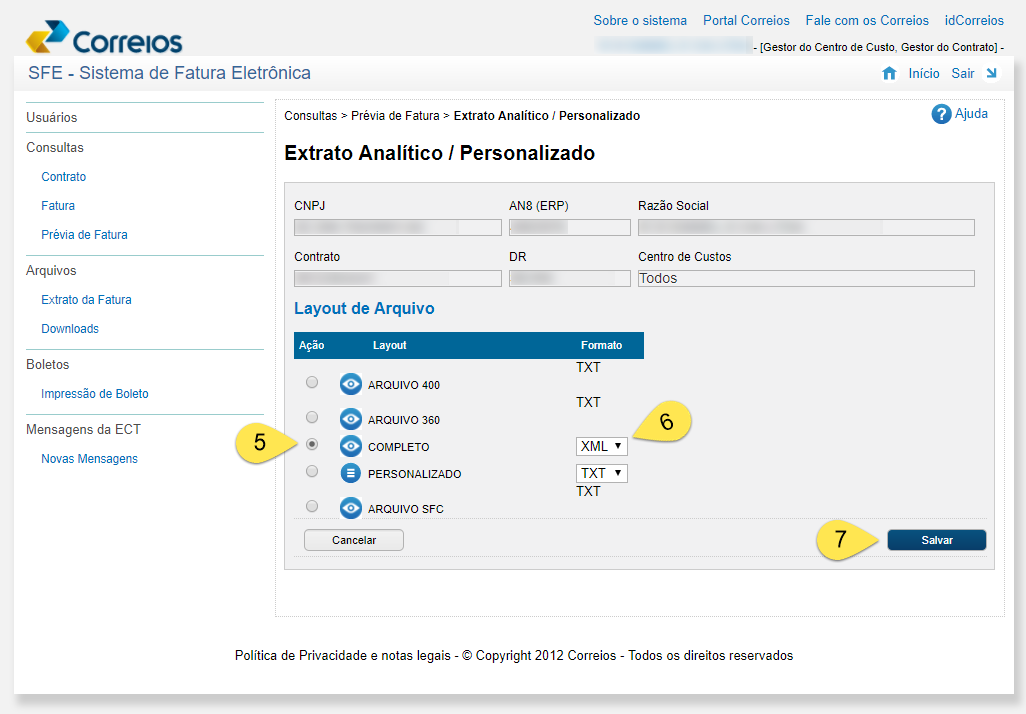Screen dimensions: 1026x714
Task: Open Fale com os Correios link
Action: pos(867,20)
